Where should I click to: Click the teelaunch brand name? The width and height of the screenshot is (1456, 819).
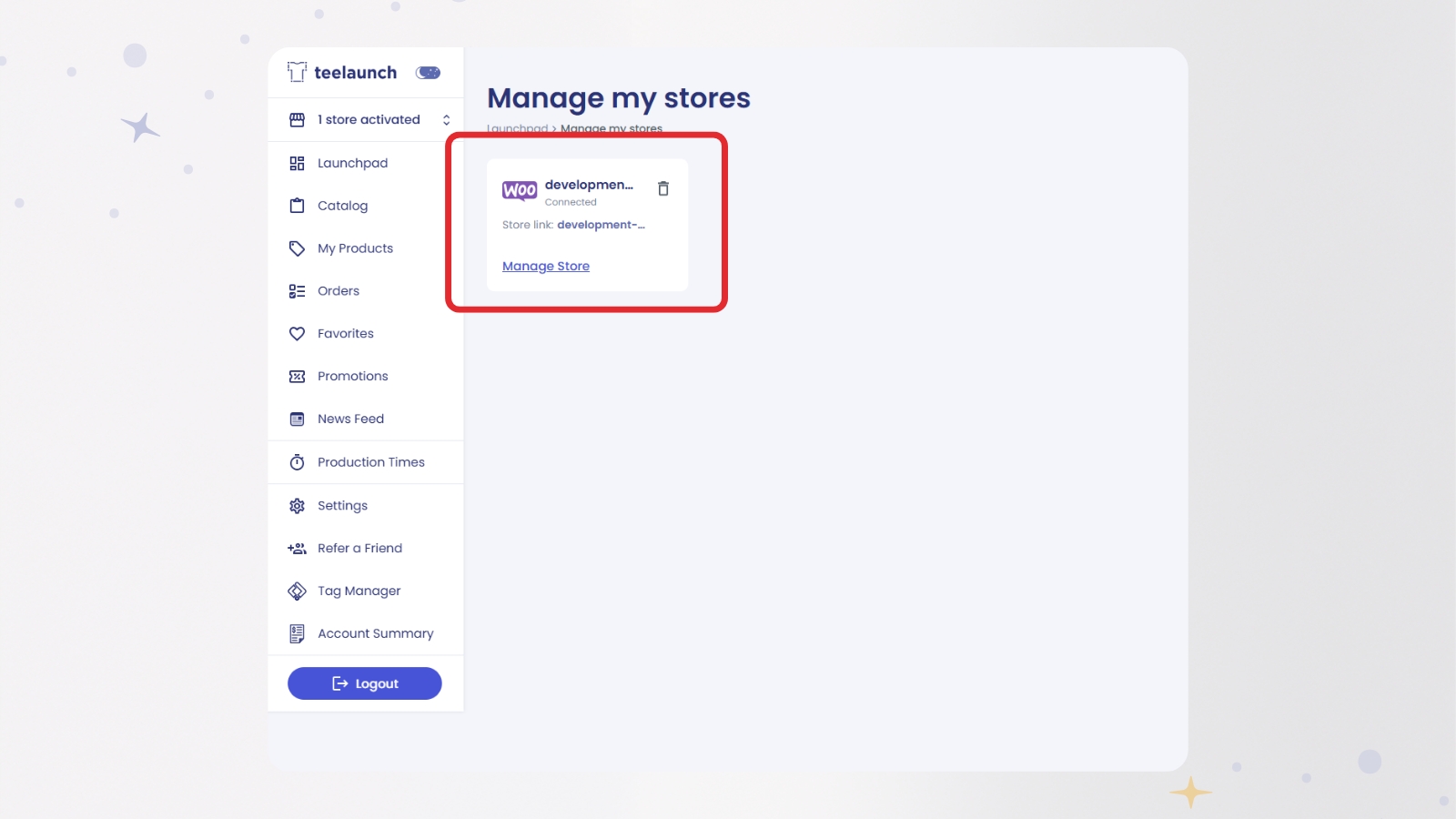click(x=356, y=73)
